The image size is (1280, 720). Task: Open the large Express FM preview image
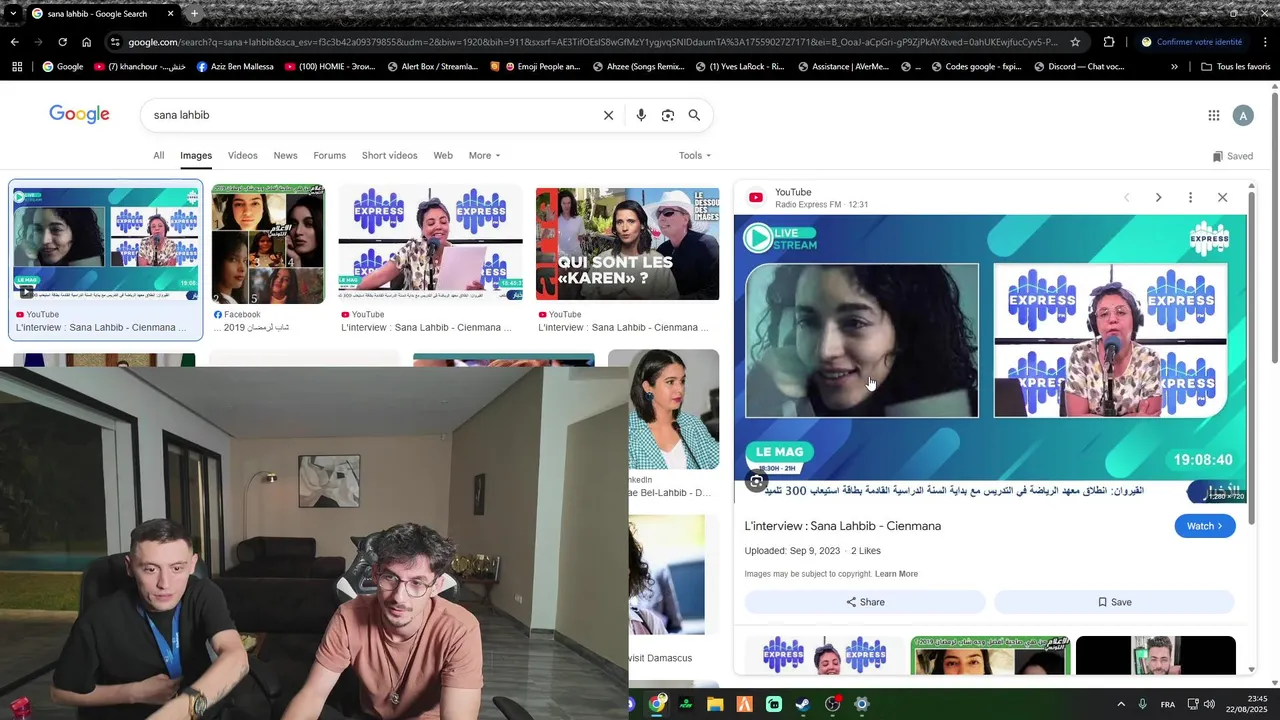[x=990, y=359]
